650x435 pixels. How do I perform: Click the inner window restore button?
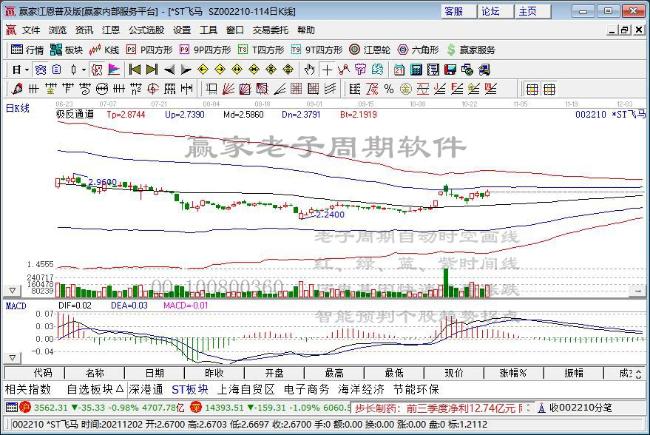point(625,30)
